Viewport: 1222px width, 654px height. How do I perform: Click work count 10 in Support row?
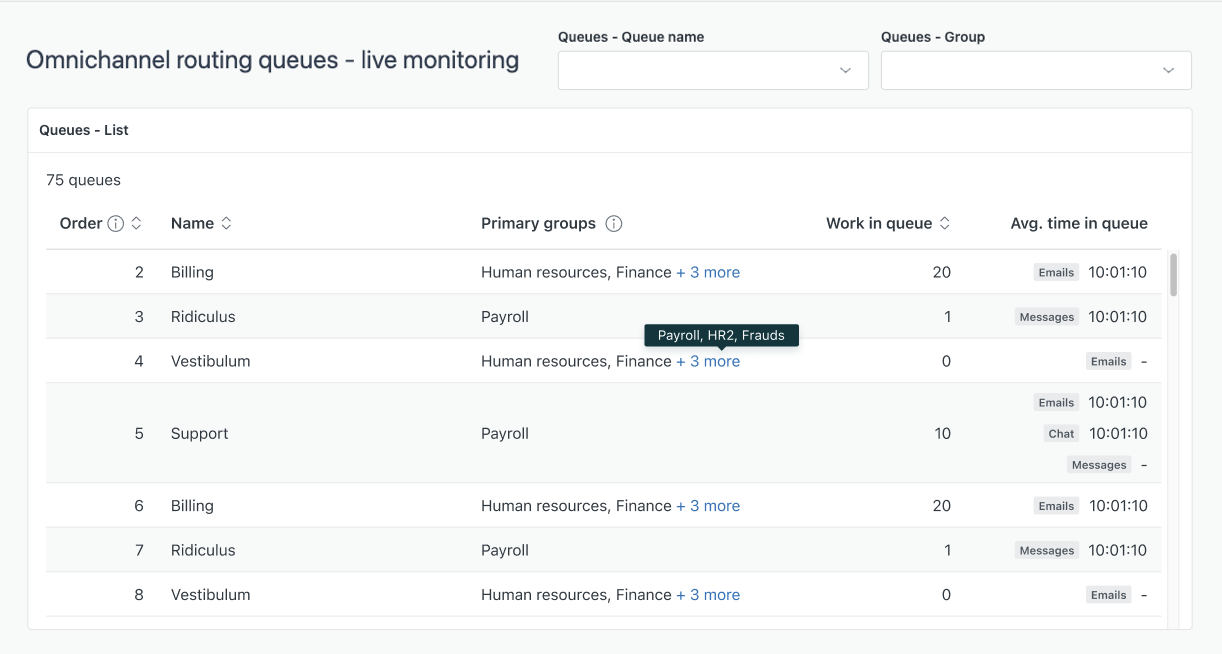click(942, 434)
